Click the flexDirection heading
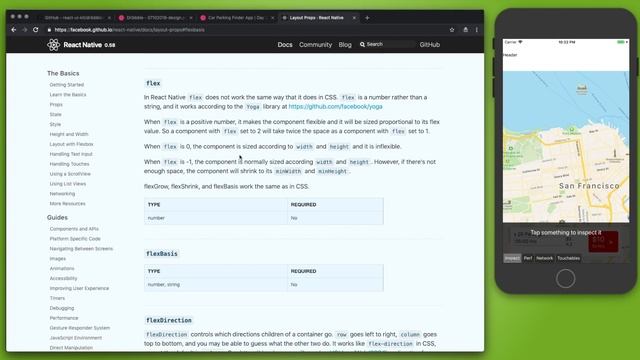The width and height of the screenshot is (640, 360). click(169, 320)
